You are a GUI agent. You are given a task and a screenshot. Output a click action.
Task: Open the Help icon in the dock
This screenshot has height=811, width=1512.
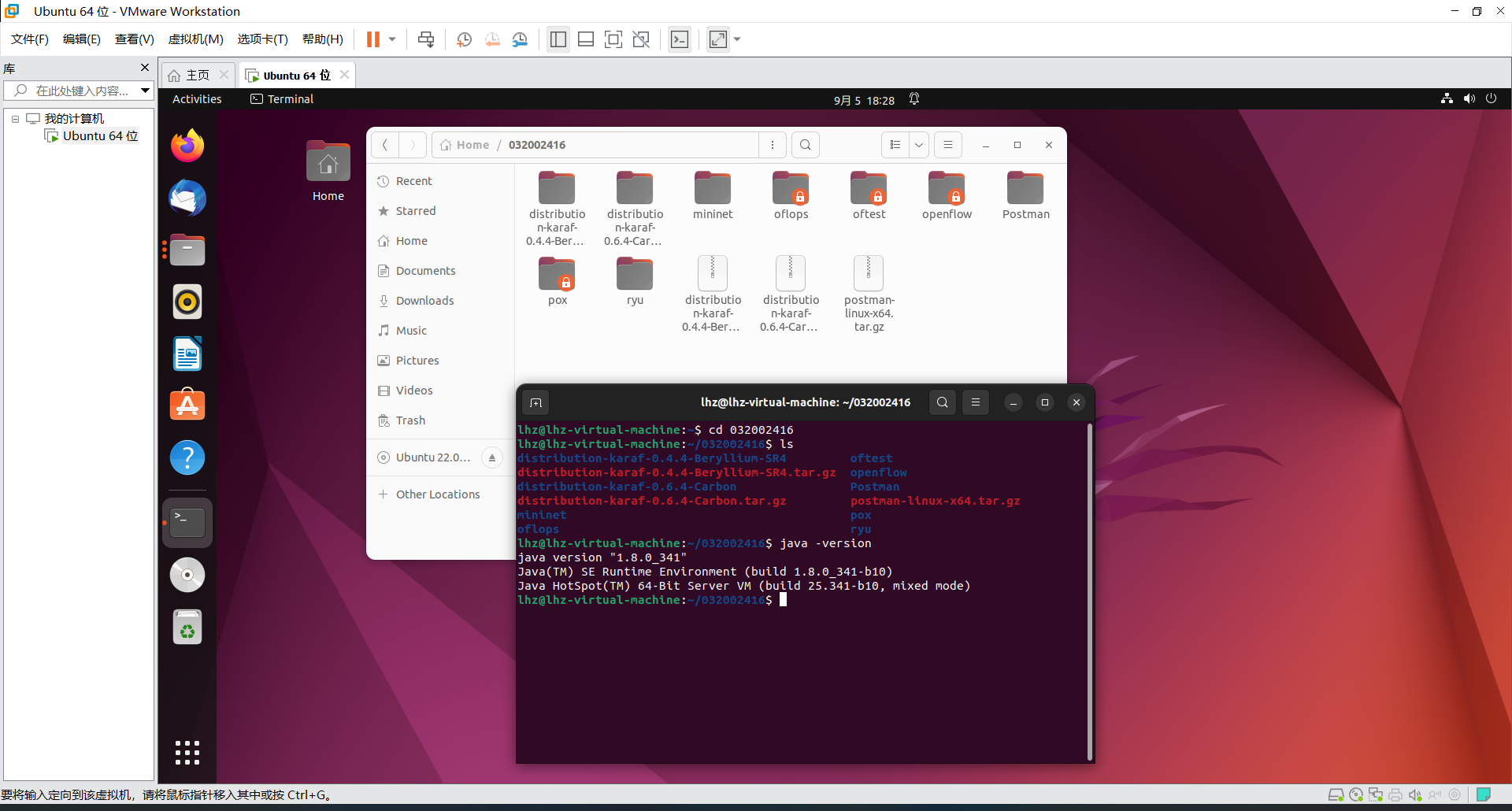point(187,457)
